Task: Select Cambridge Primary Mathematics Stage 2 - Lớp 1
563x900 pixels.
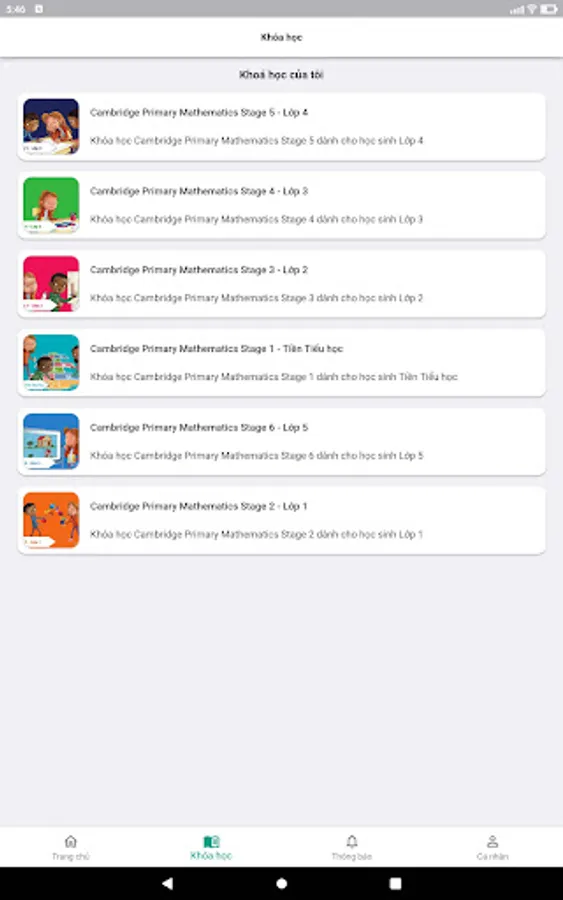Action: [199, 506]
